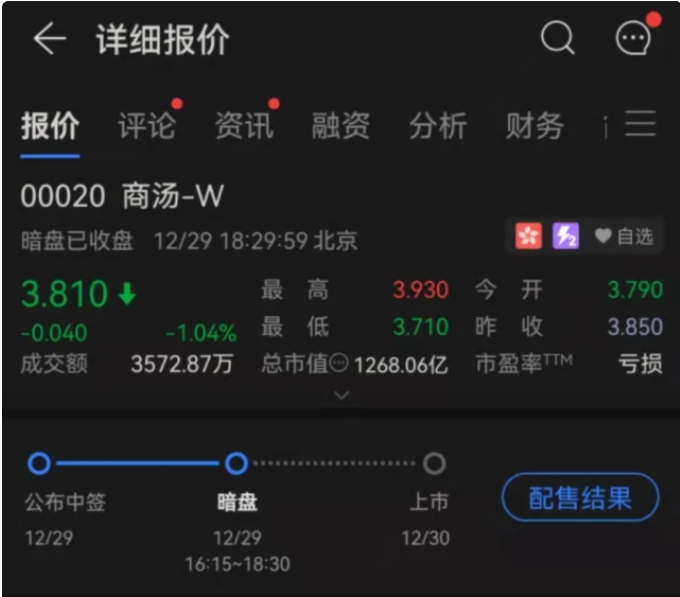Add stock to 自选 watchlist
The image size is (680, 597).
(624, 236)
